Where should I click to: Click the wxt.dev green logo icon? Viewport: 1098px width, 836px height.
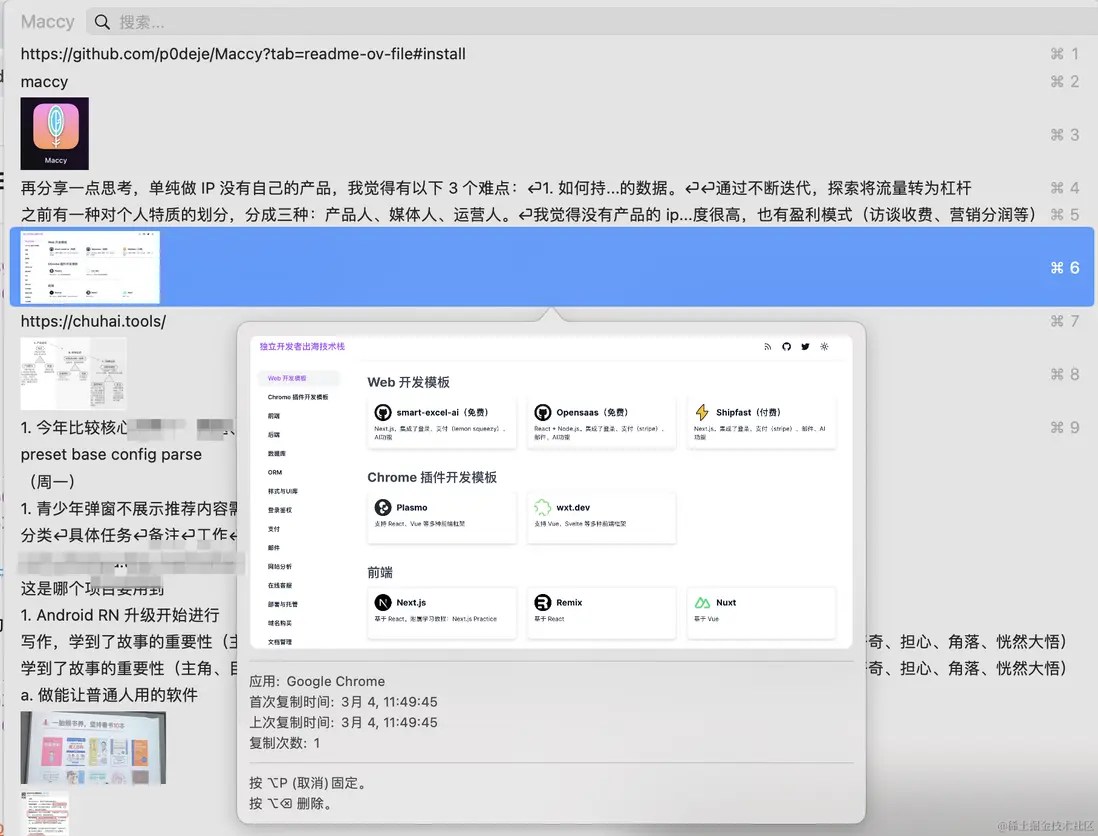point(543,508)
